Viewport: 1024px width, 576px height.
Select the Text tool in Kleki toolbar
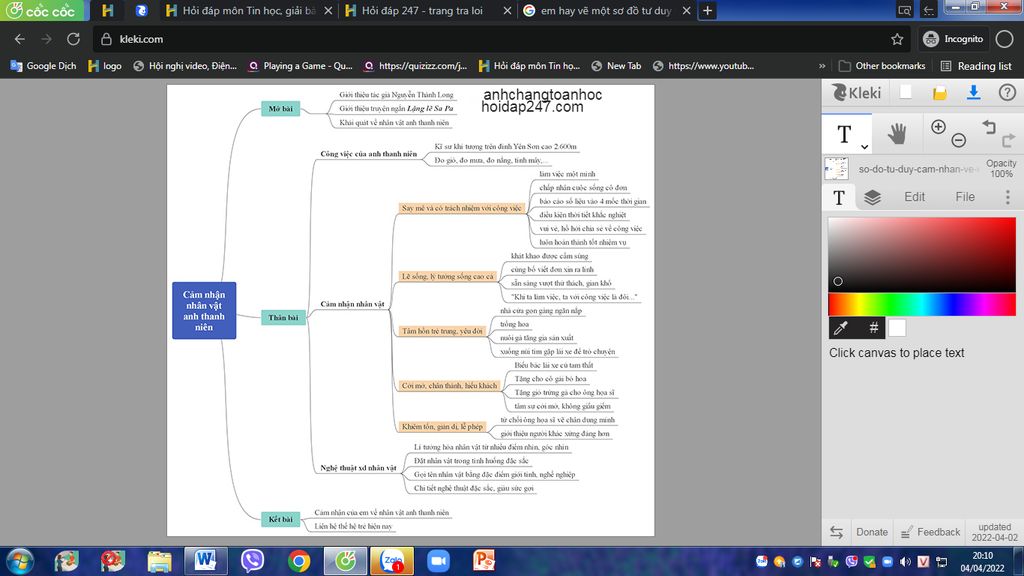click(843, 134)
